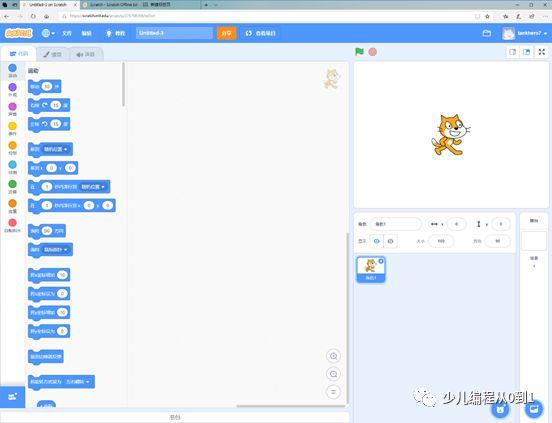The image size is (552, 423).
Task: Click the sprite name input field
Action: coord(396,224)
